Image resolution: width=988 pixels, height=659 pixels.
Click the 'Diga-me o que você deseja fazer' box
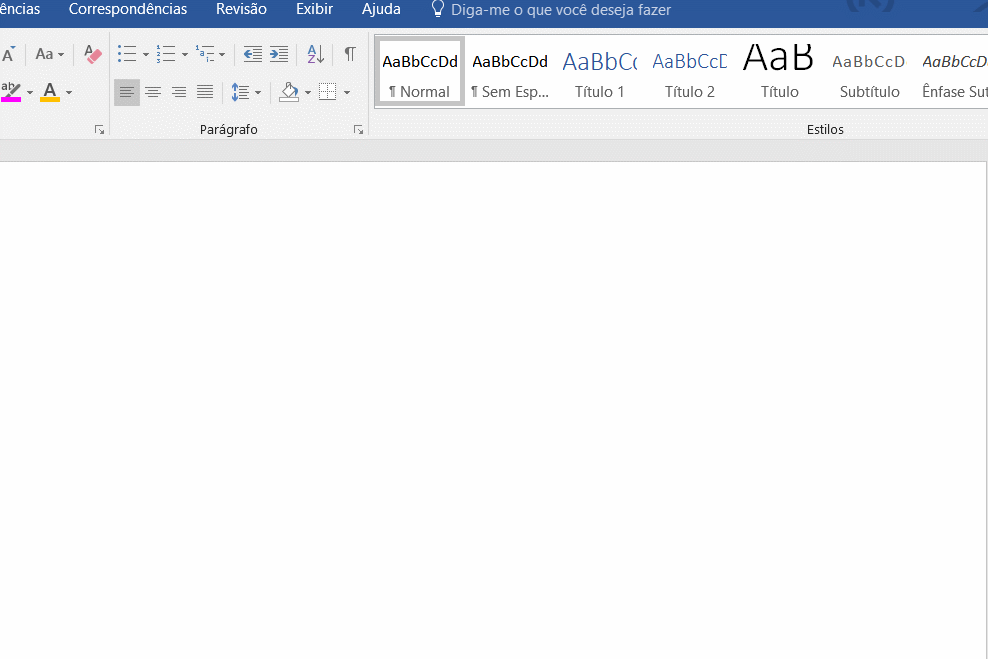coord(560,10)
